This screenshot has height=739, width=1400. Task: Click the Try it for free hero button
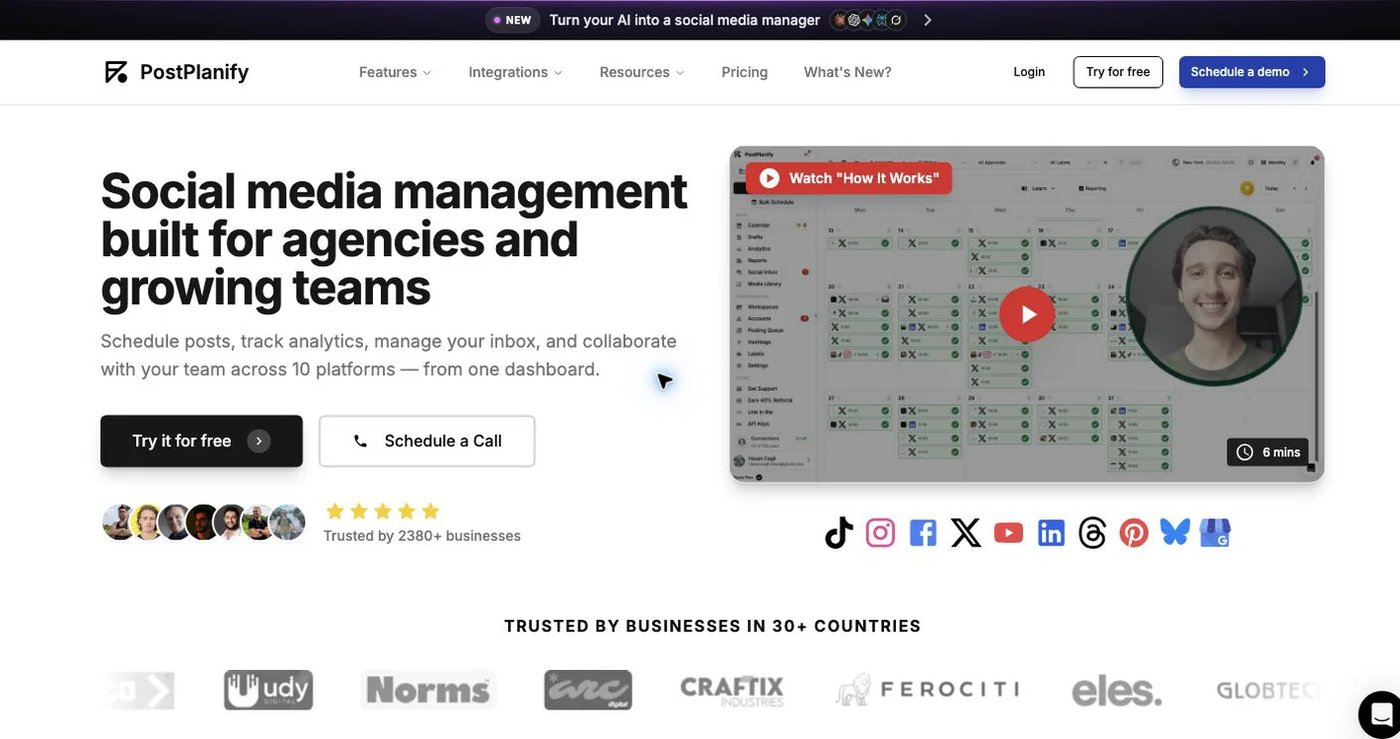tap(201, 441)
